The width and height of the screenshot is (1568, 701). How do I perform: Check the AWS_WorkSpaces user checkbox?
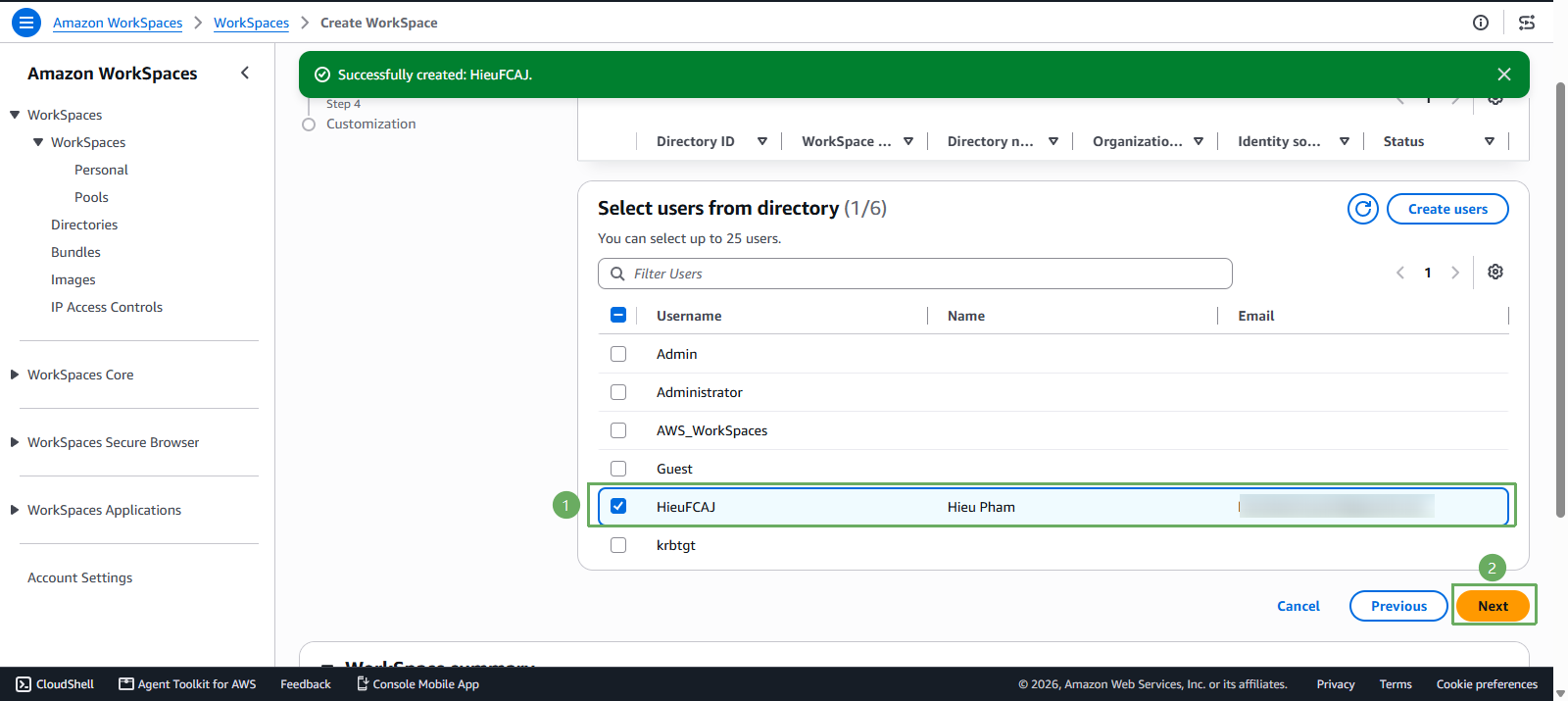coord(618,430)
